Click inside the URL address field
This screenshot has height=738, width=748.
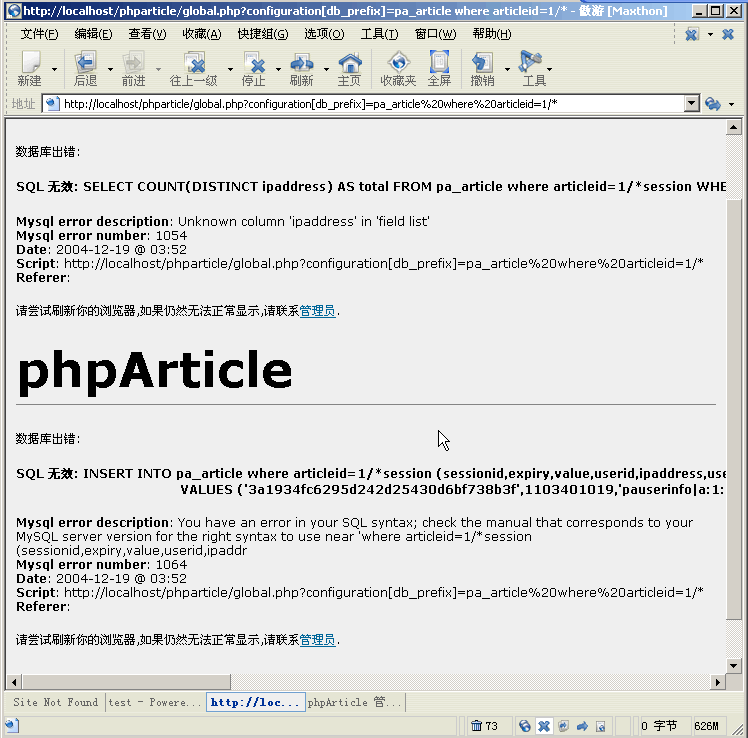(370, 104)
